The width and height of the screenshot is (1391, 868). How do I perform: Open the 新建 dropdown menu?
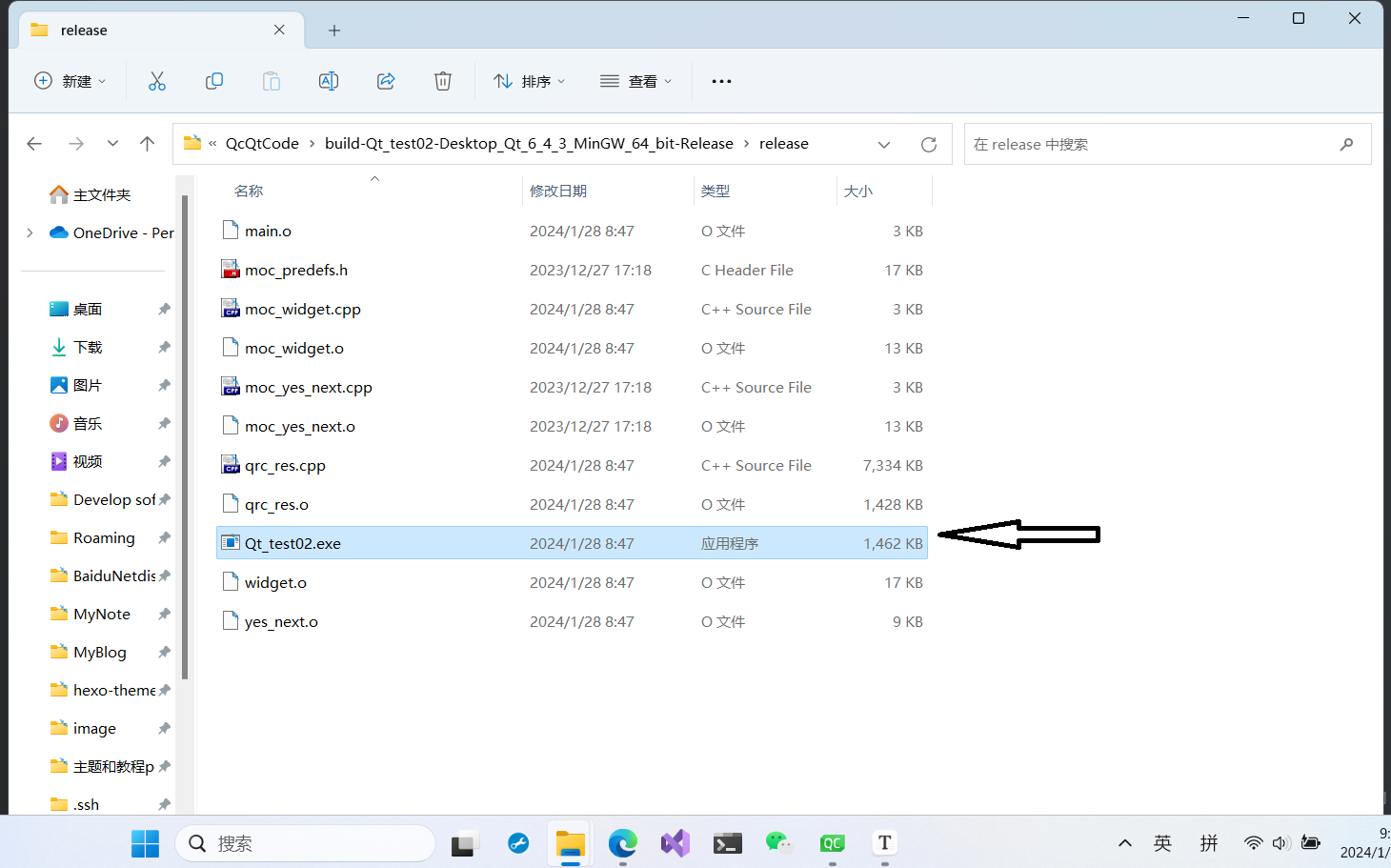[x=71, y=81]
